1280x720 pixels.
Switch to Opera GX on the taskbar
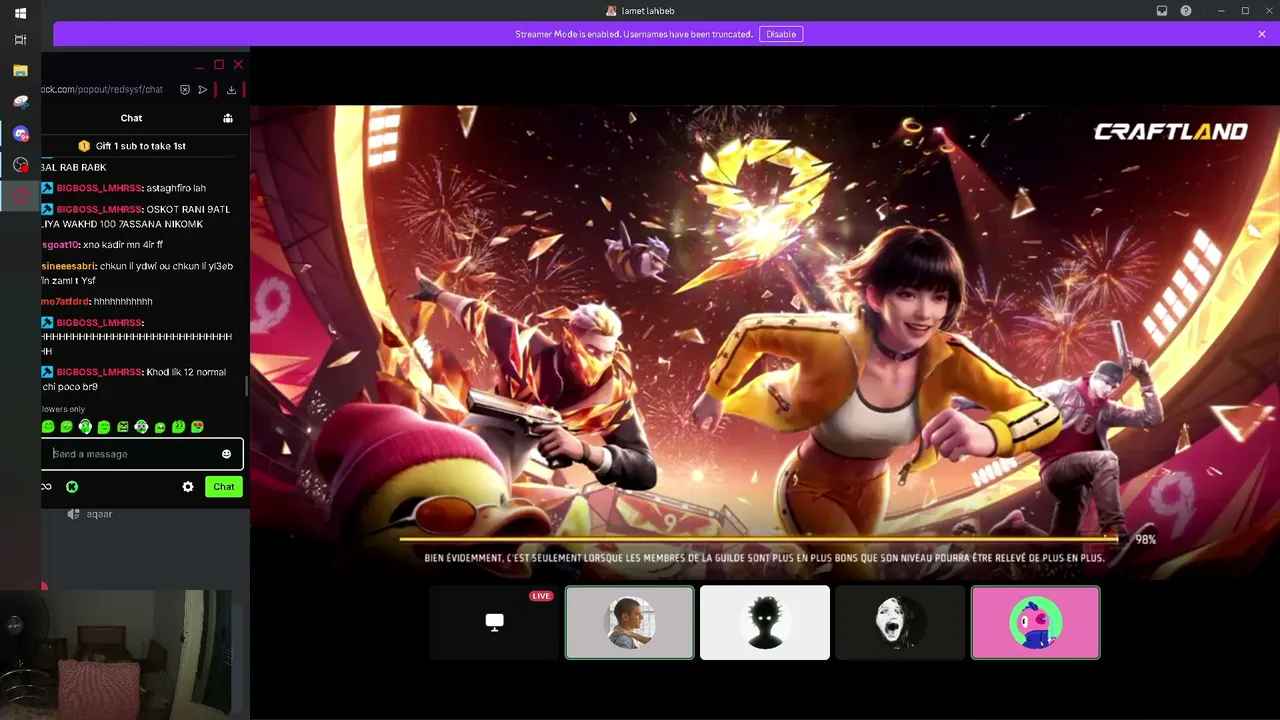pos(20,196)
